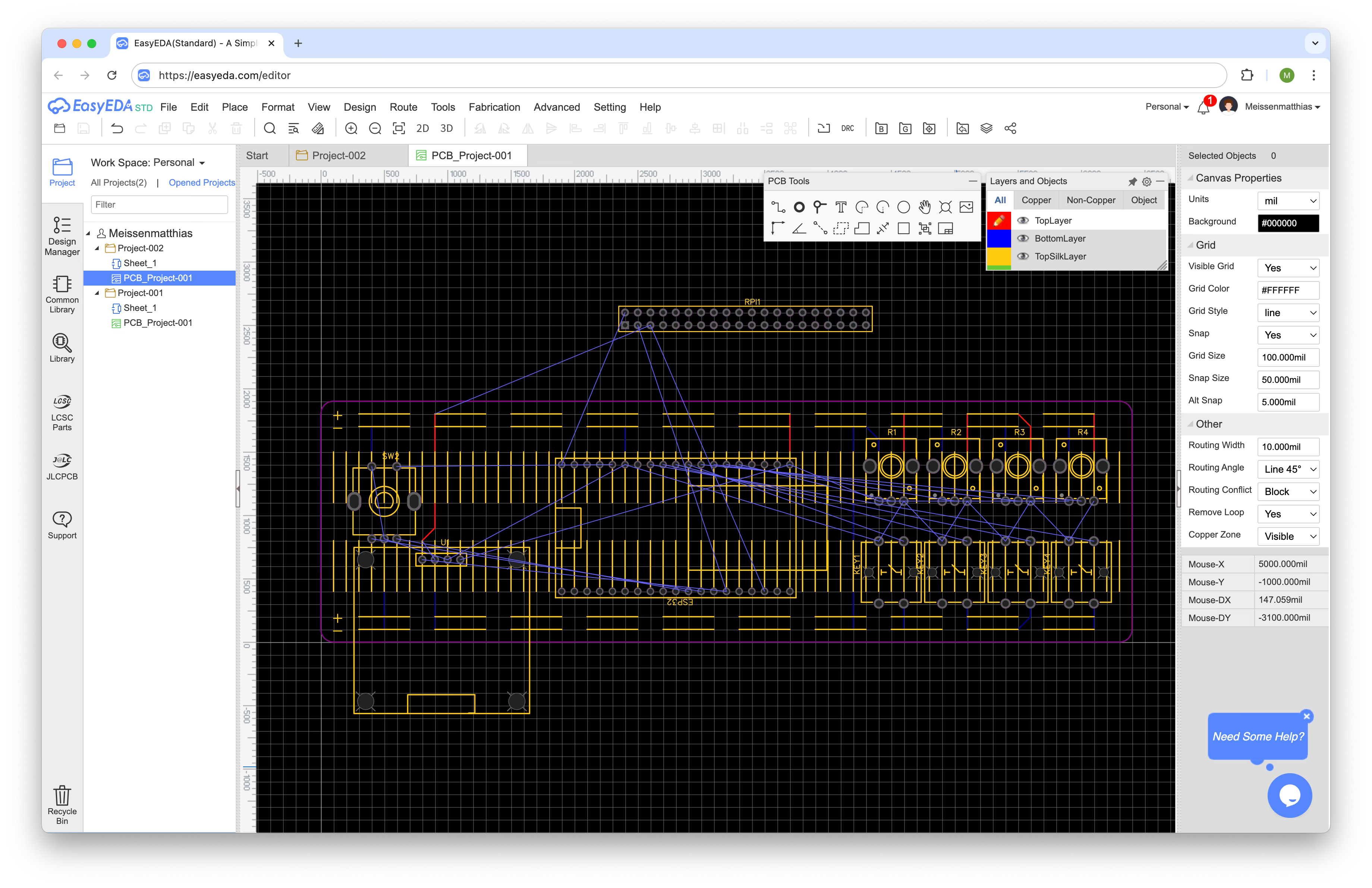The width and height of the screenshot is (1372, 888).
Task: Open the Fabrication menu
Action: [494, 107]
